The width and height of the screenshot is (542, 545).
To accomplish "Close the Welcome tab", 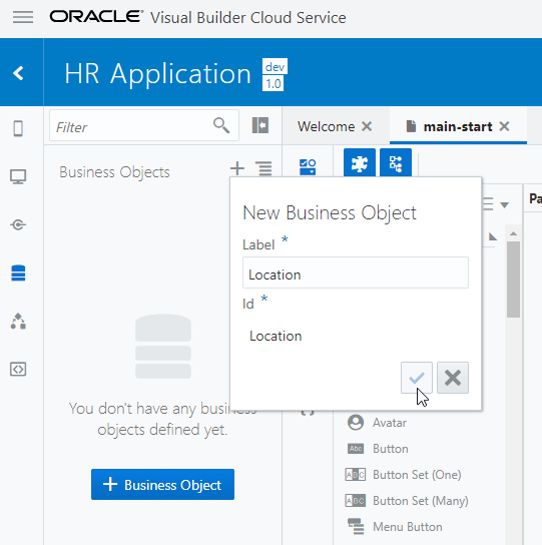I will [x=367, y=126].
